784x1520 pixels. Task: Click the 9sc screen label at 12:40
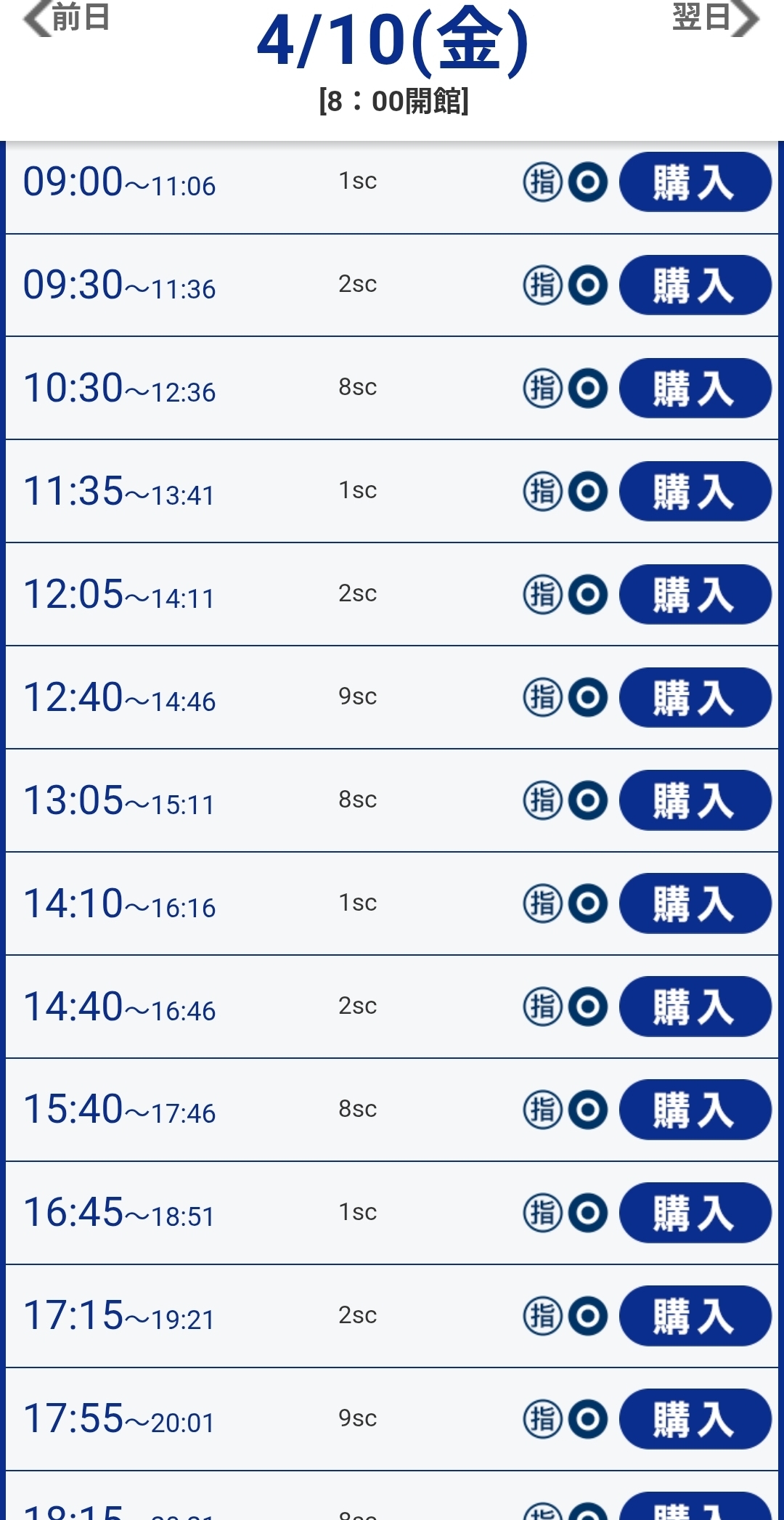pos(357,696)
